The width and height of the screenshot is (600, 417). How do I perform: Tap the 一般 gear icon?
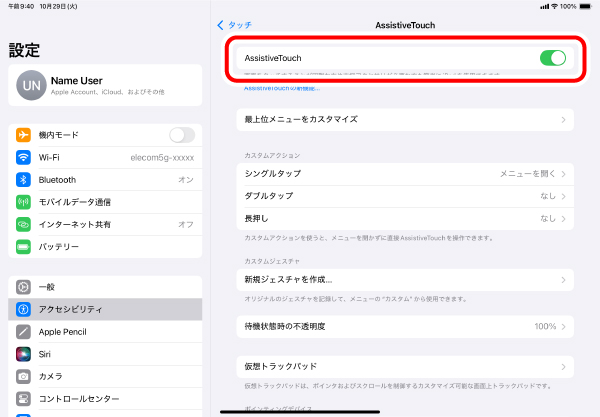click(23, 287)
